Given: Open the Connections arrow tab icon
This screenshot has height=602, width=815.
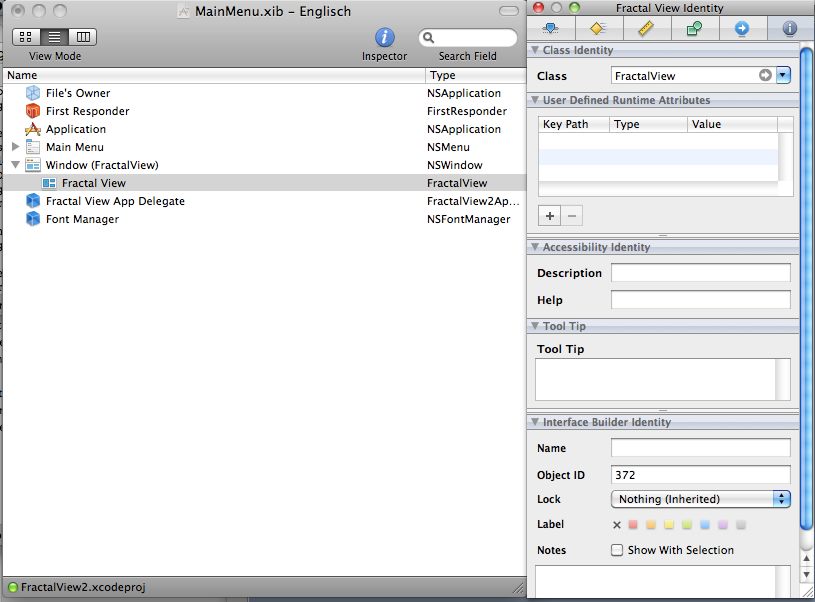Looking at the screenshot, I should tap(741, 29).
